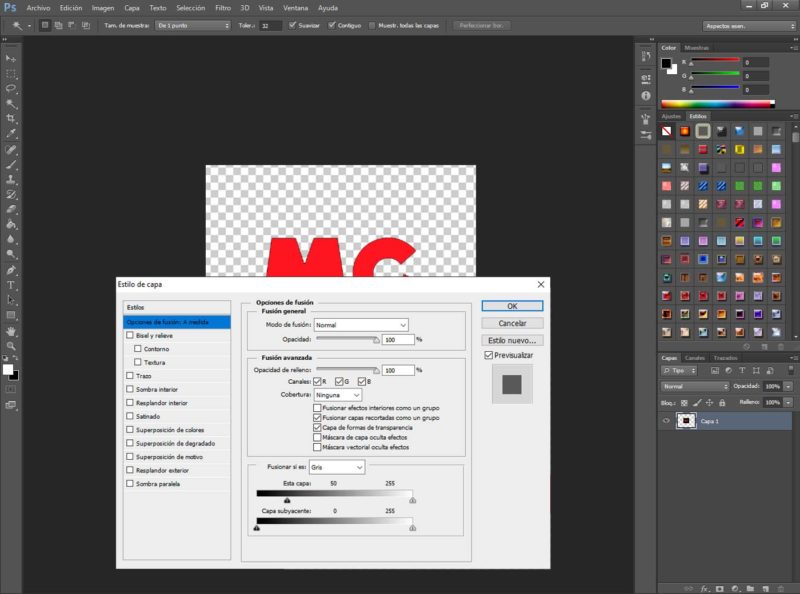Select the Horizontal Type tool

11,285
